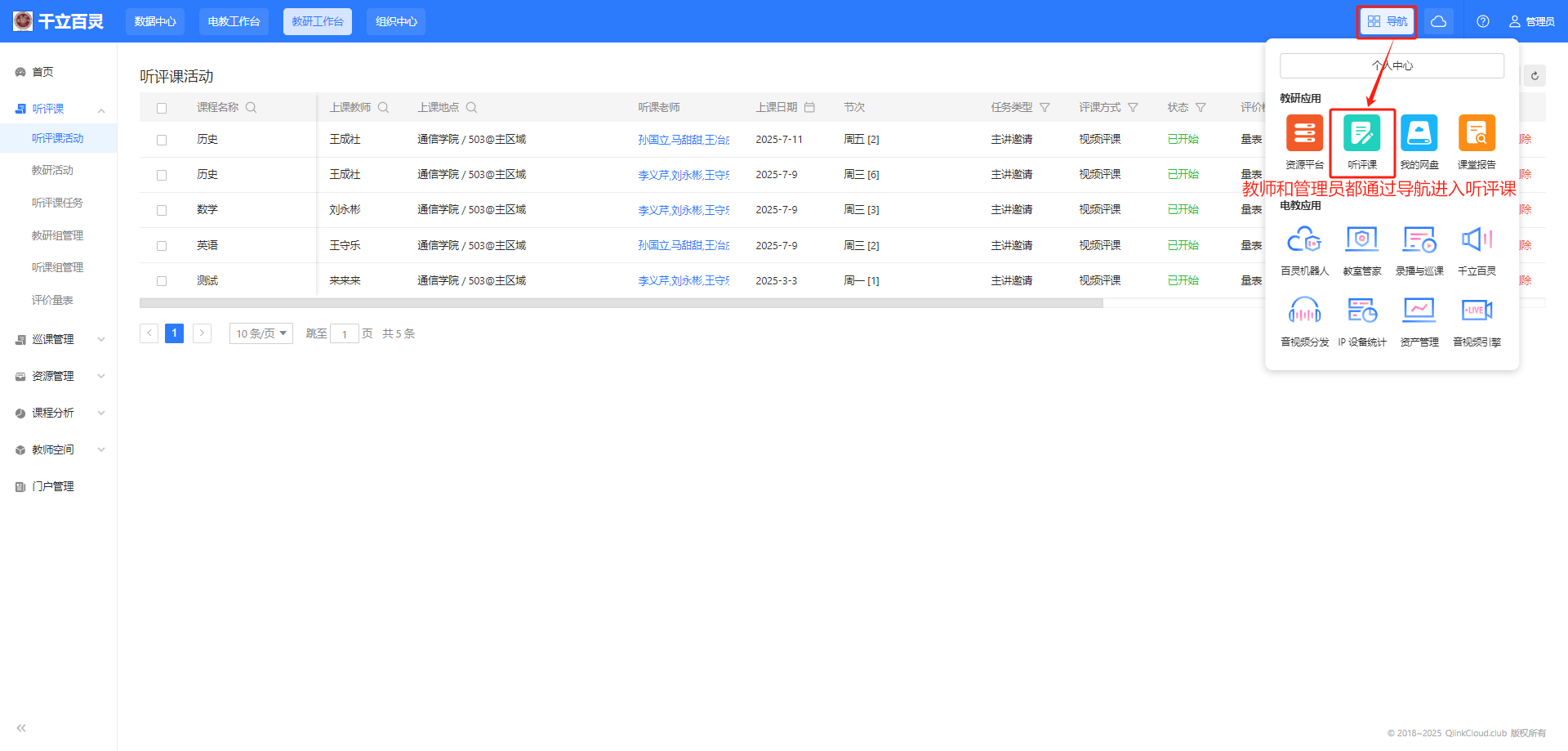This screenshot has height=751, width=1568.
Task: Open 教研活动 in the sidebar
Action: (52, 170)
